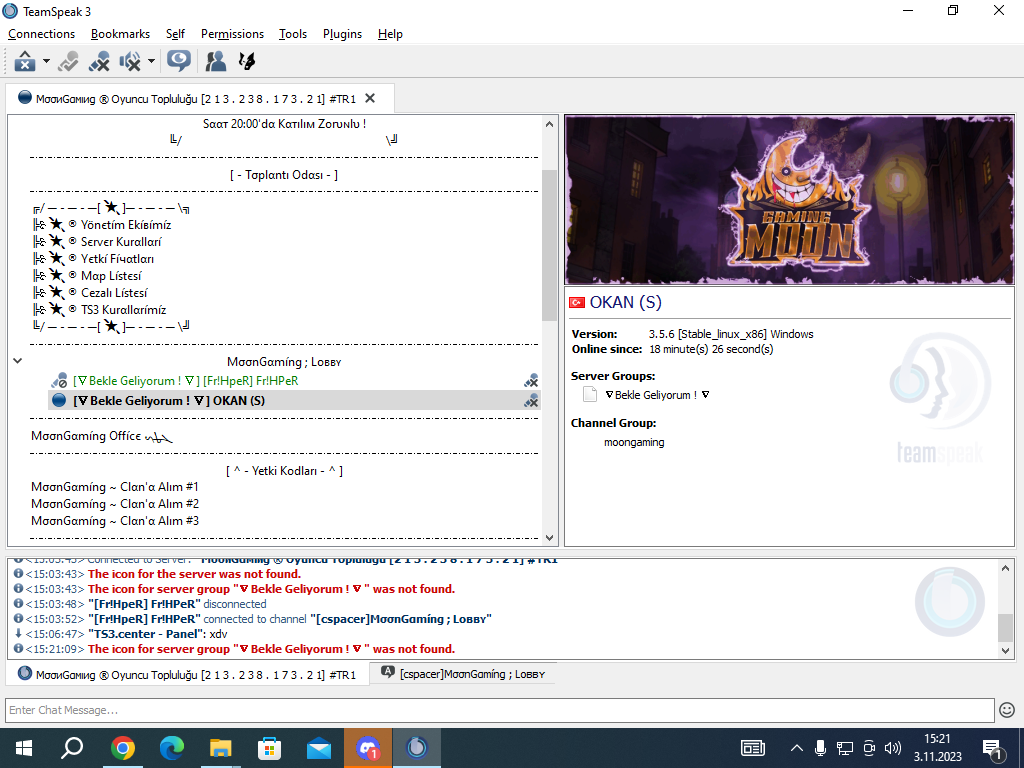Click the Connect/Disconnect toolbar icon

click(x=25, y=61)
